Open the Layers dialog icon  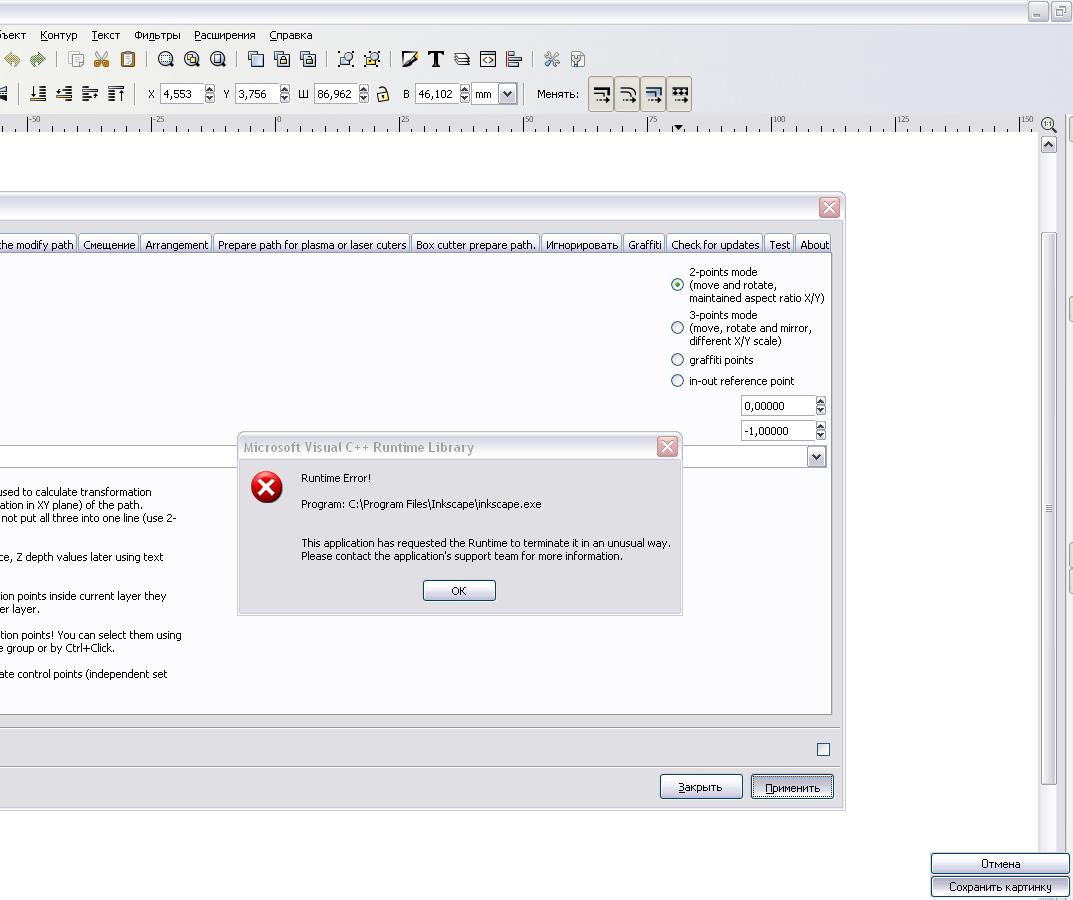coord(462,60)
